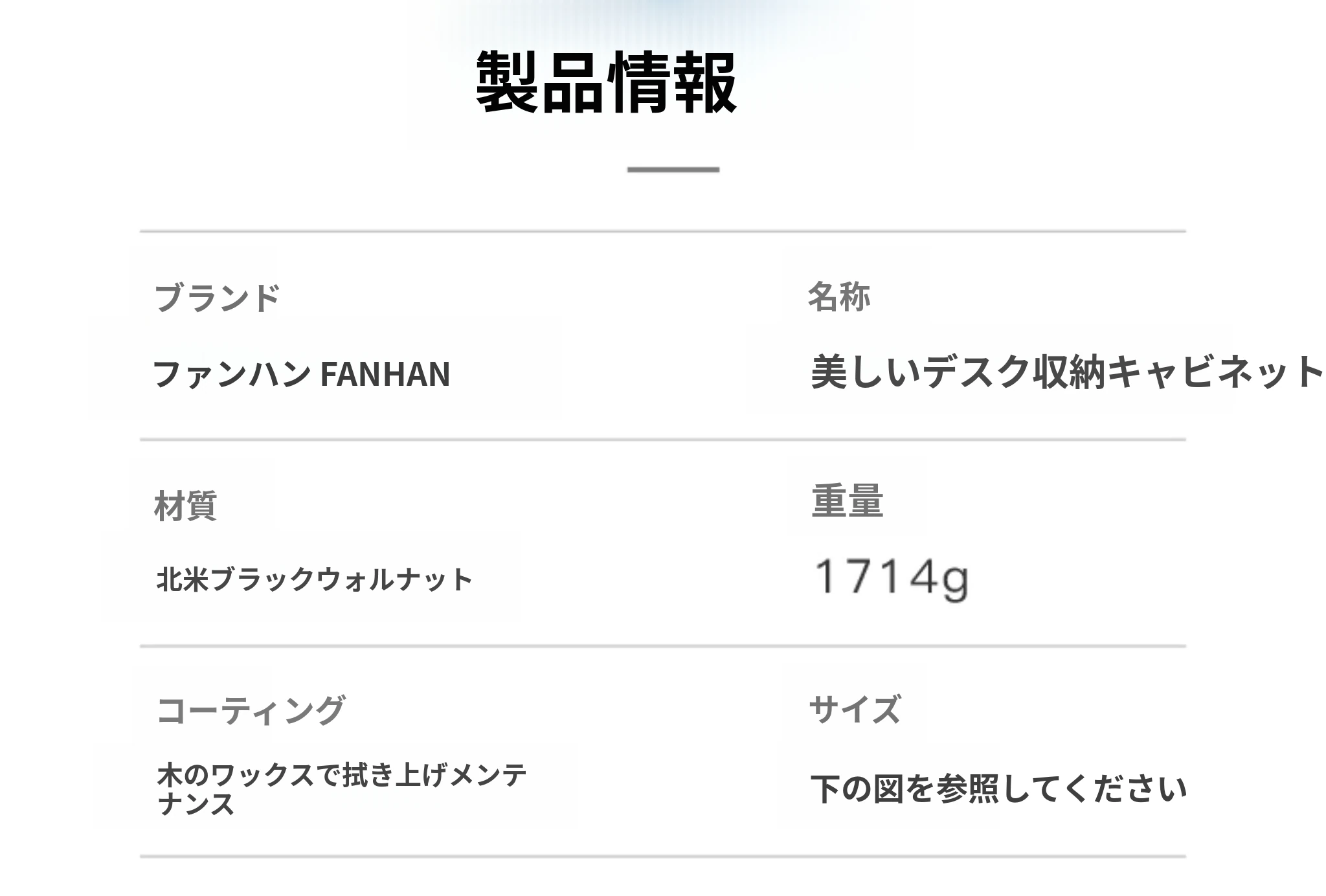This screenshot has height=896, width=1326.
Task: Select the 材質 field label
Action: 186,506
